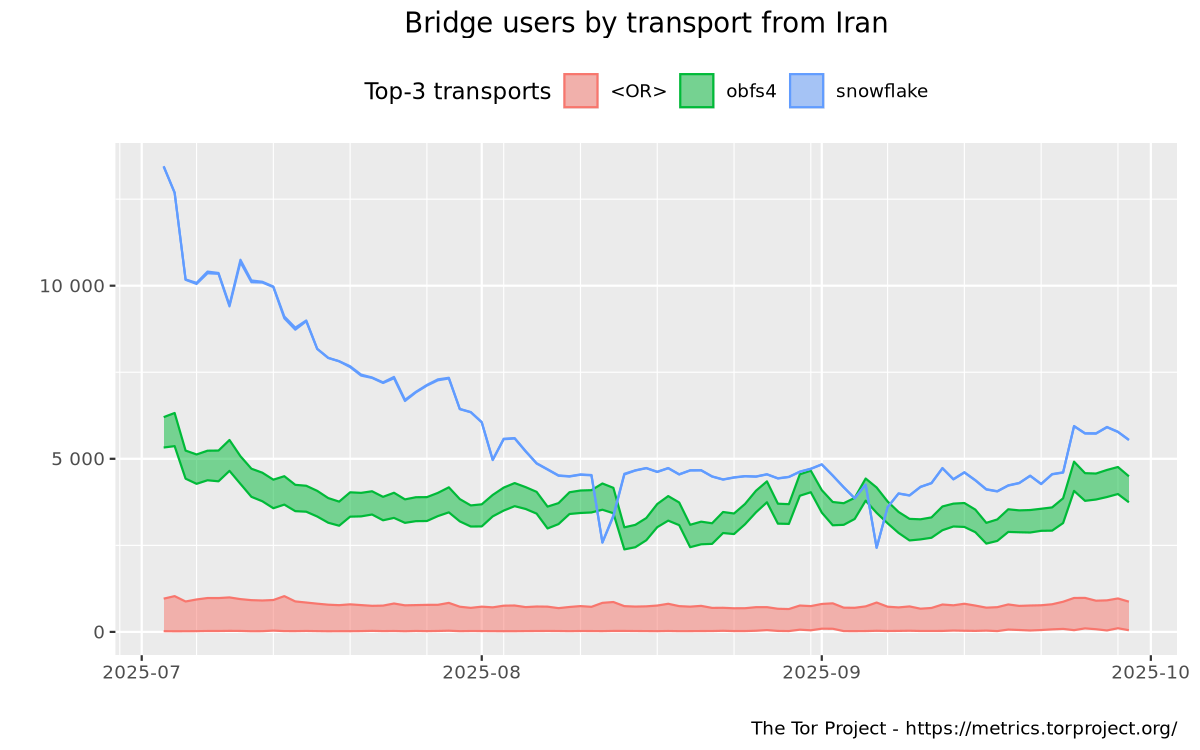Click the 0 y-axis label
This screenshot has height=750, width=1200.
(x=100, y=632)
